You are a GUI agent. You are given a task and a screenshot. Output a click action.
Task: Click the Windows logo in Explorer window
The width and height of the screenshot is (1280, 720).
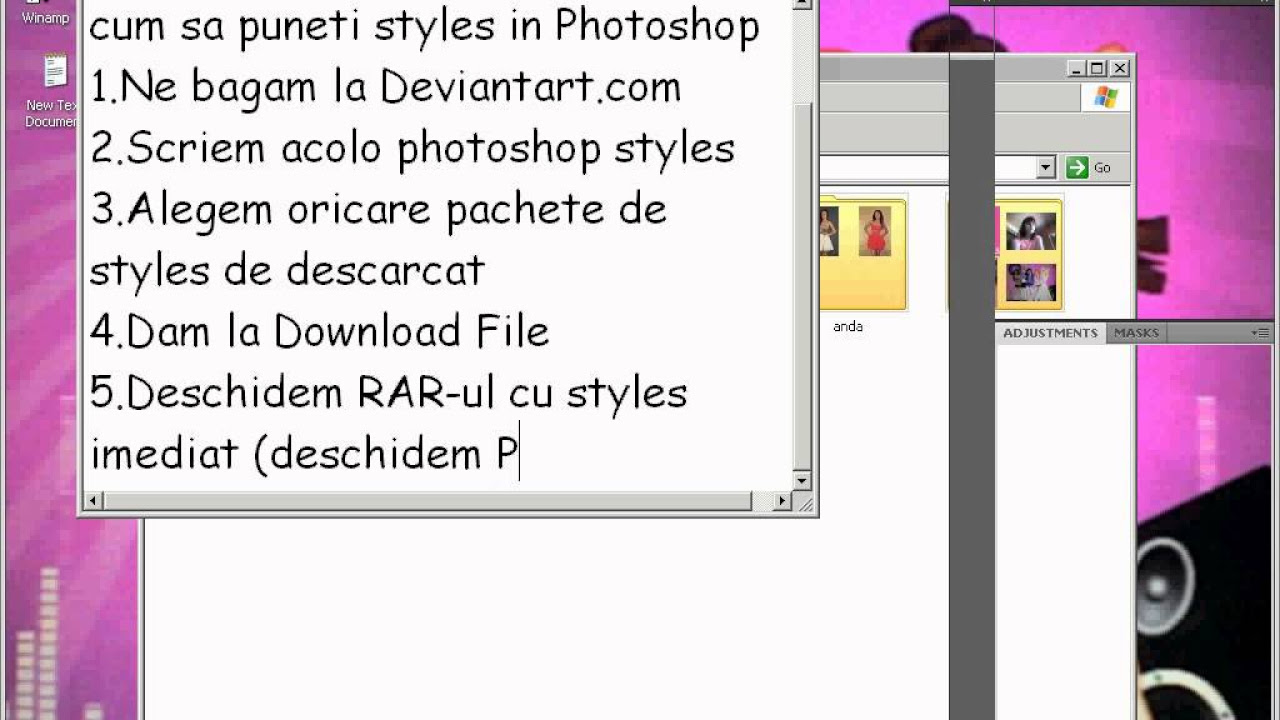[1105, 97]
